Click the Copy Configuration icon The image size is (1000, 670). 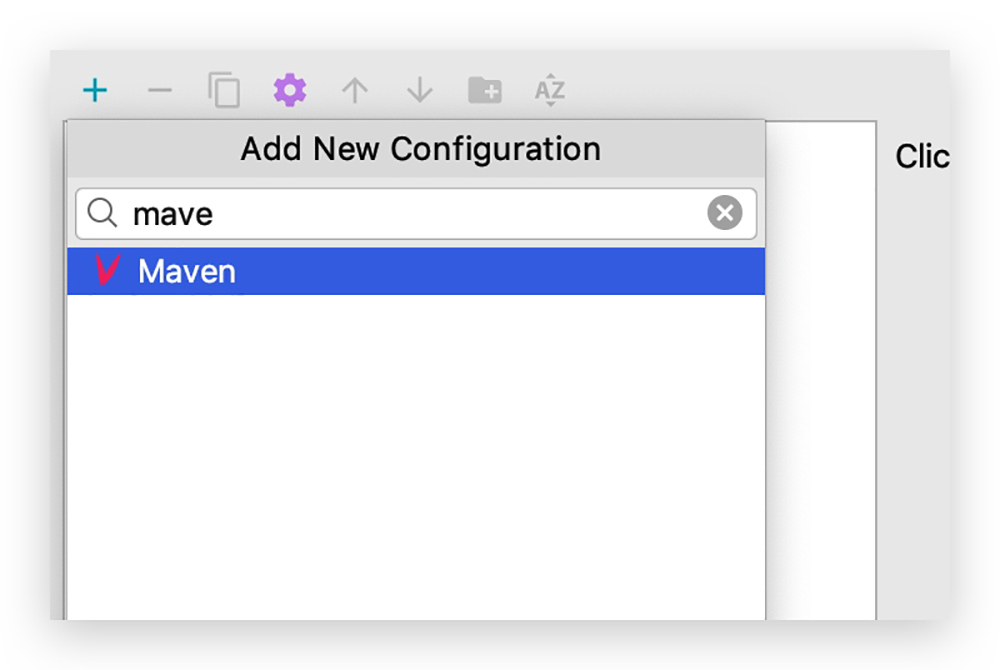pos(224,90)
